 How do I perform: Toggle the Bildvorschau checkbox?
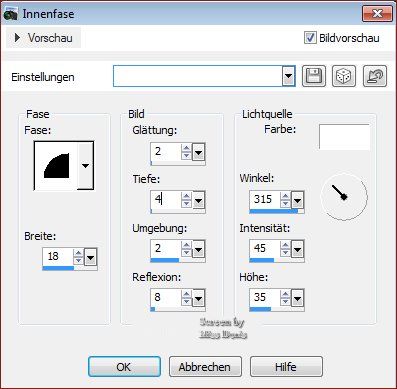pos(310,38)
